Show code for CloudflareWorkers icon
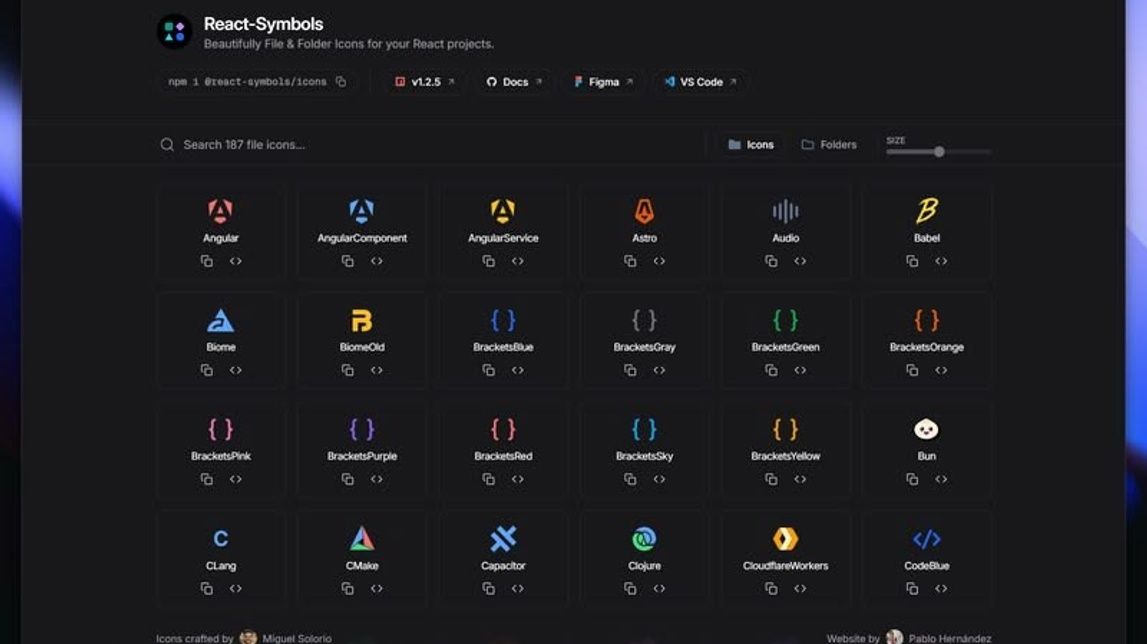The width and height of the screenshot is (1147, 644). pyautogui.click(x=800, y=588)
